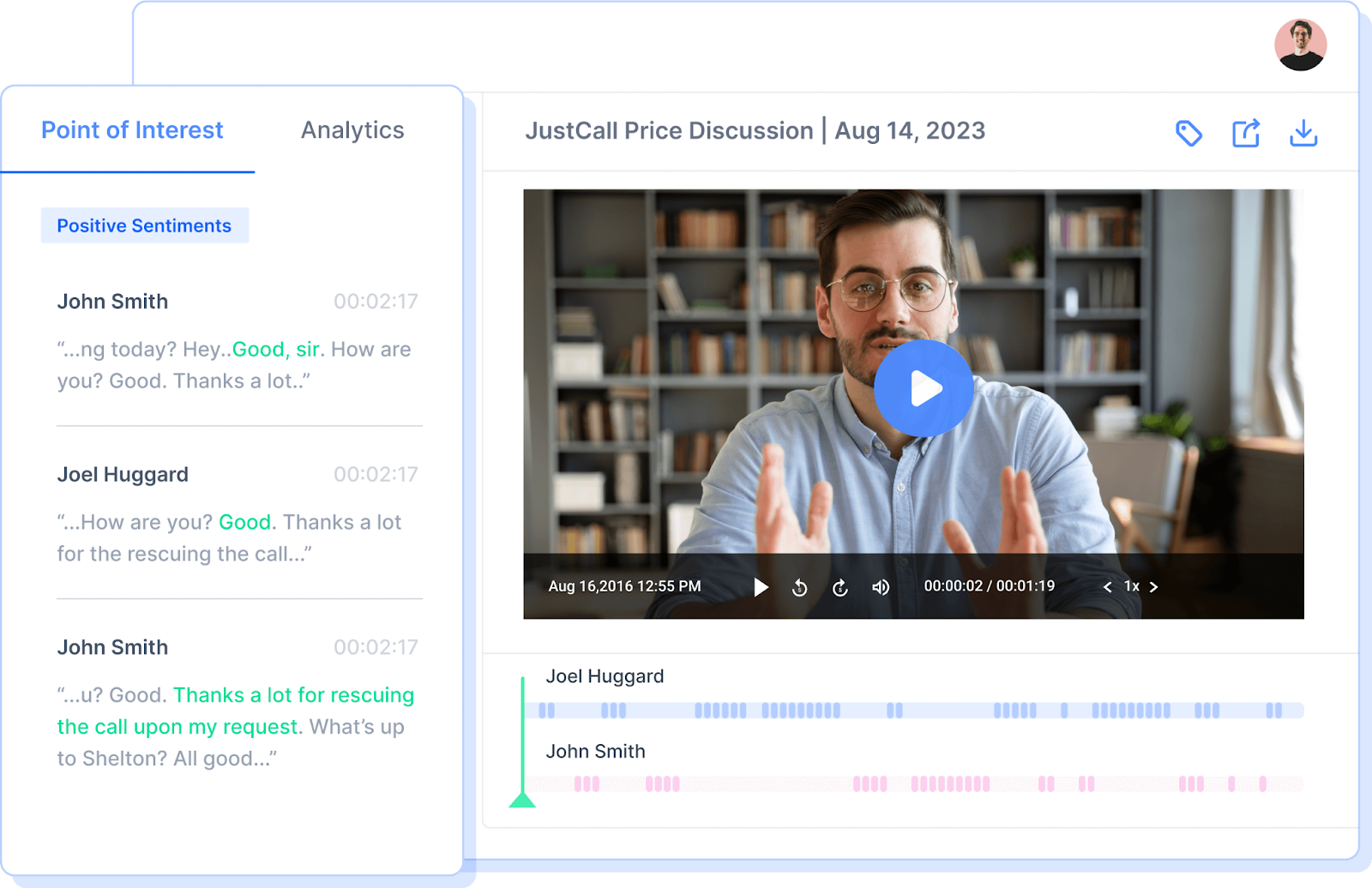Decrease playback speed with left chevron
Image resolution: width=1372 pixels, height=888 pixels.
point(1107,587)
